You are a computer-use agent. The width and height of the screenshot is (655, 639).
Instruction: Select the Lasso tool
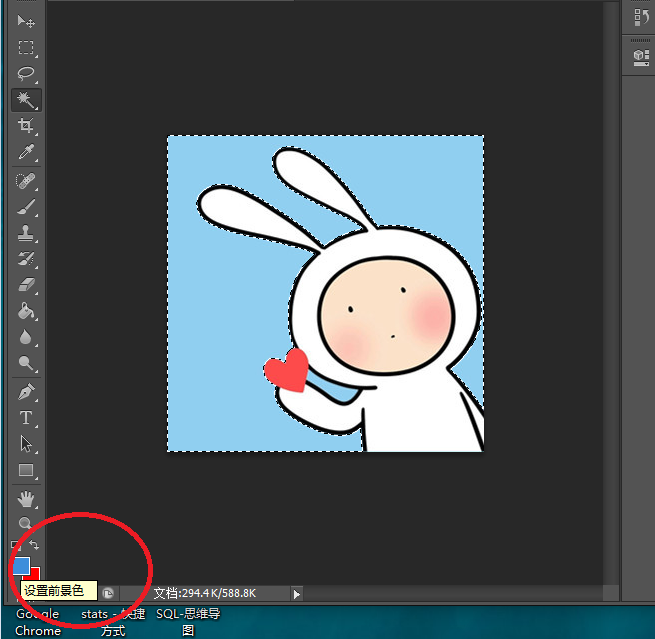pos(26,73)
